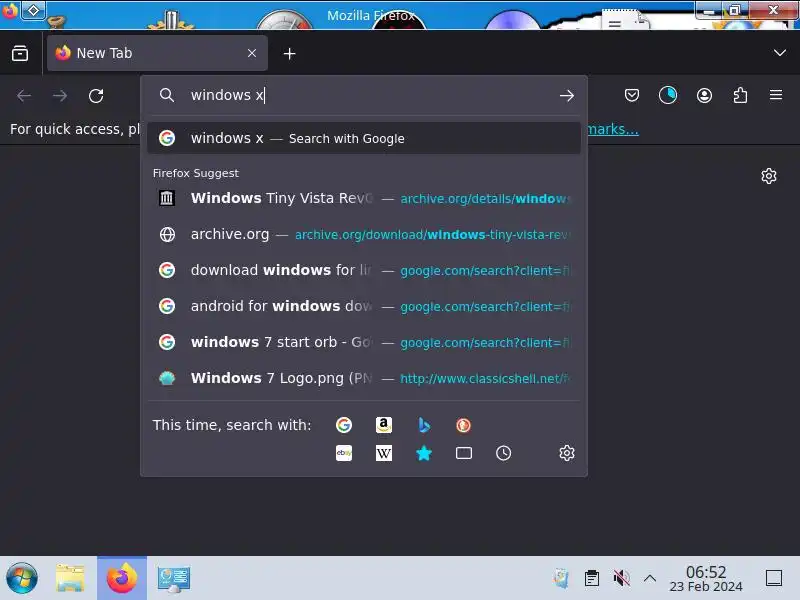
Task: Search this time with eBay
Action: pos(344,453)
